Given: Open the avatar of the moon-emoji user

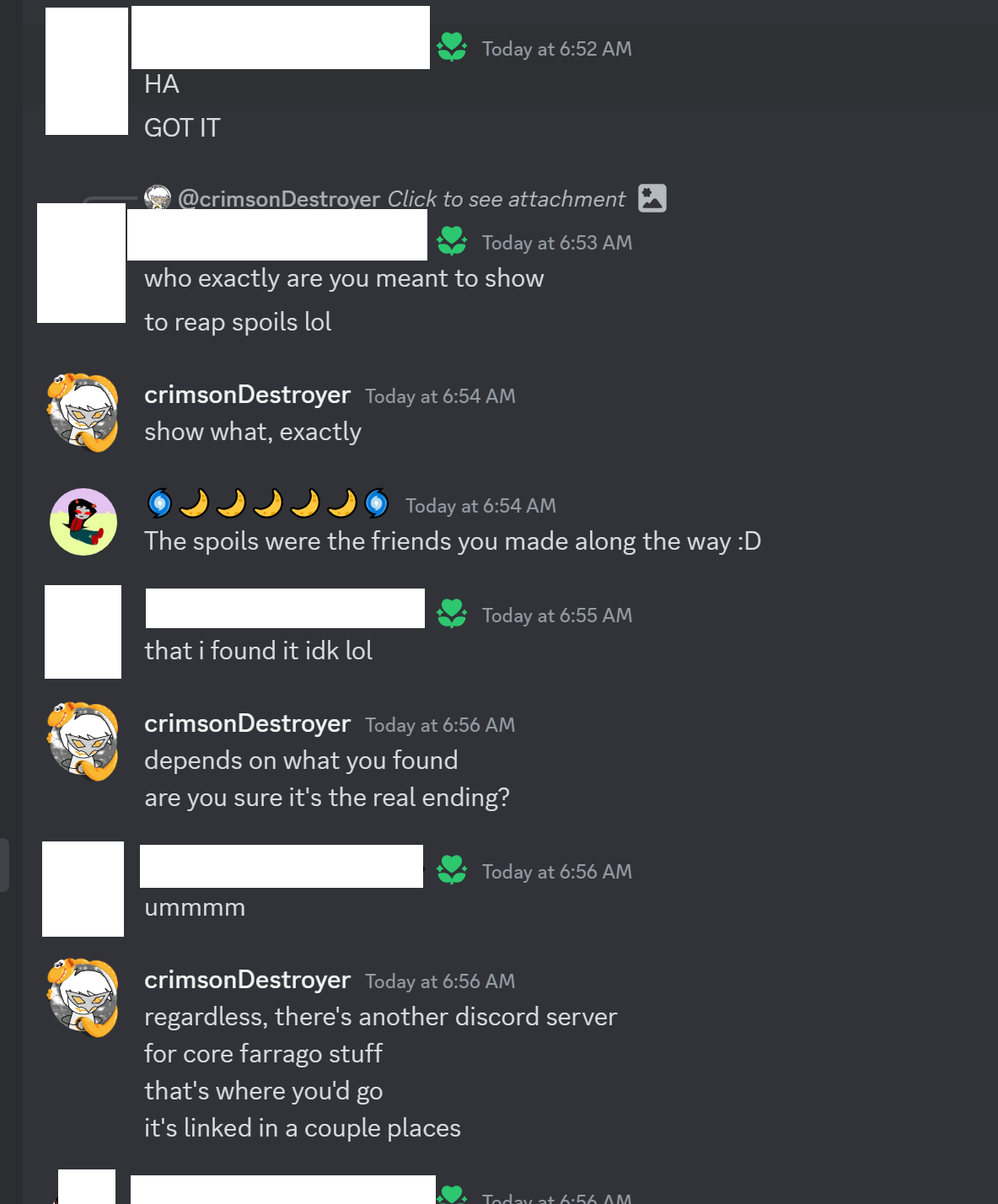Looking at the screenshot, I should (83, 522).
